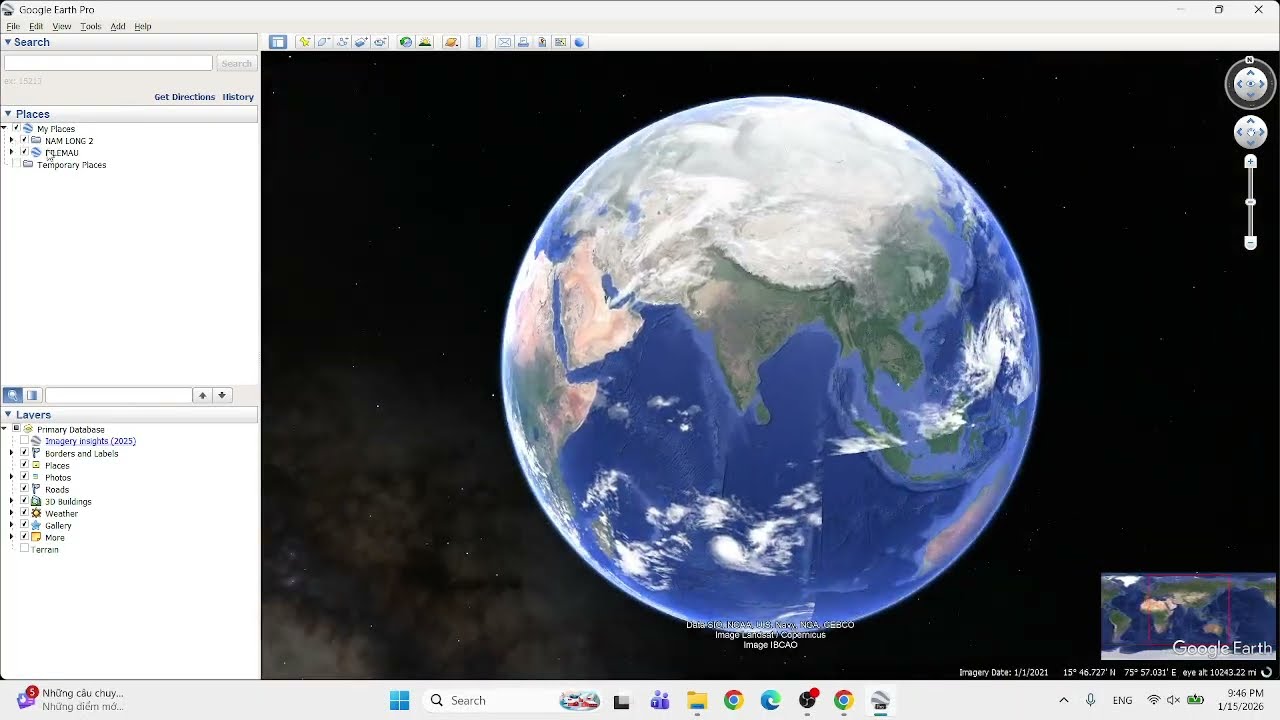Turn off the 3D Buildings layer
Image resolution: width=1280 pixels, height=720 pixels.
24,501
